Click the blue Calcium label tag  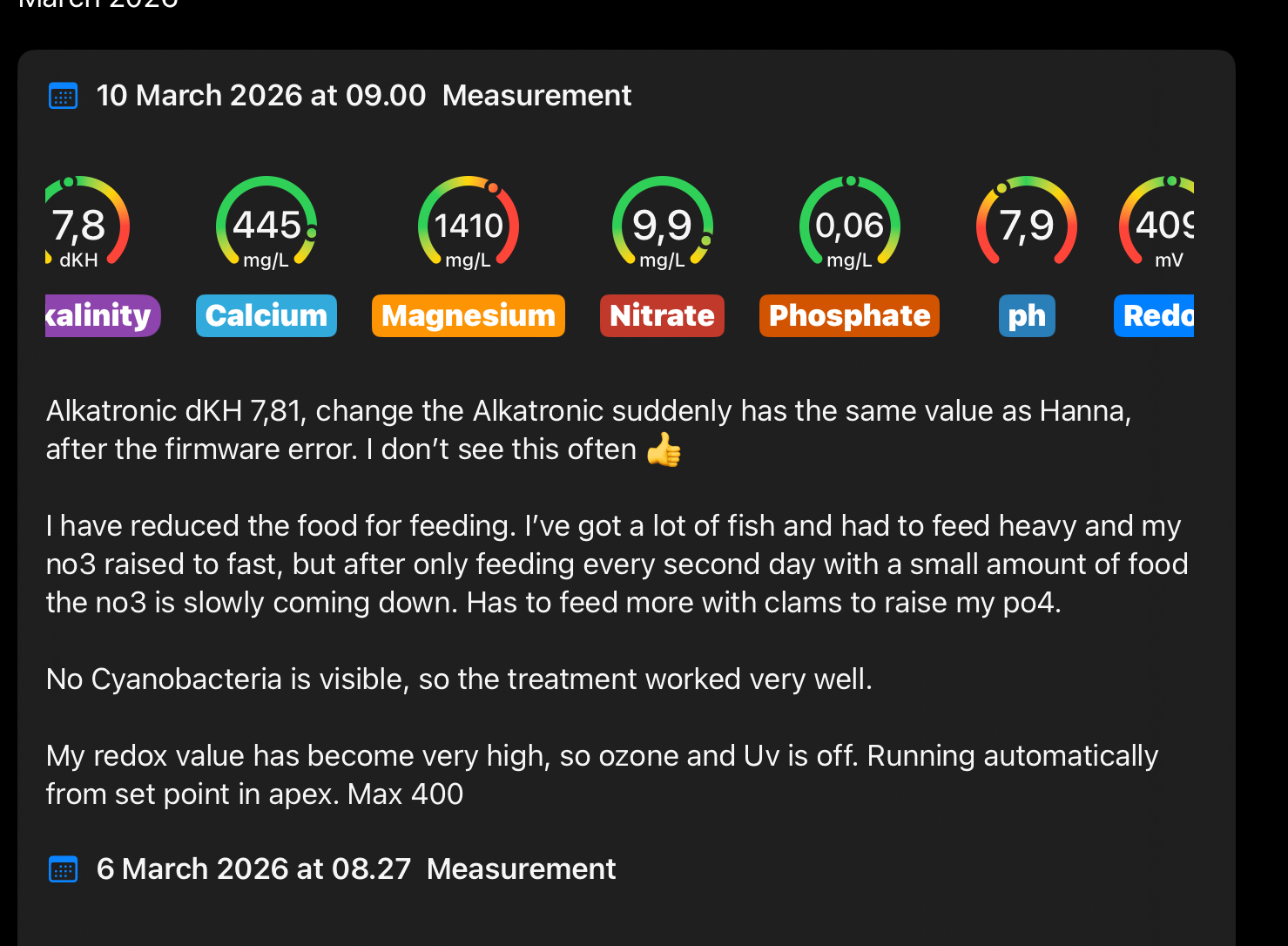pyautogui.click(x=266, y=315)
